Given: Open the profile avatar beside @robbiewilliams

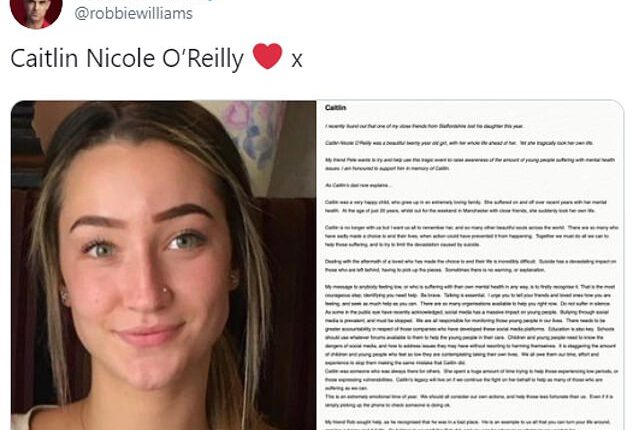Looking at the screenshot, I should [x=36, y=12].
